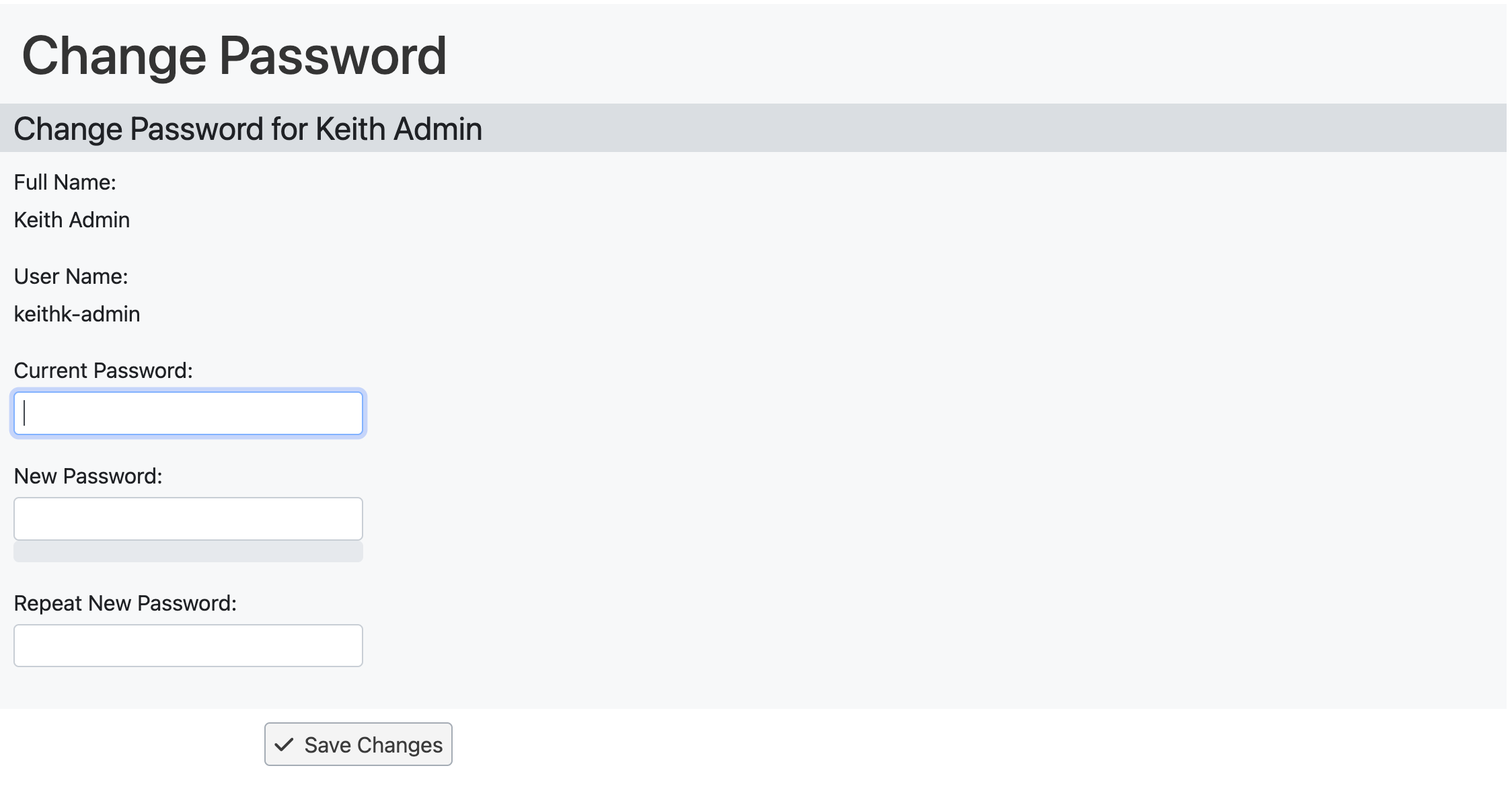
Task: Click the User Name label
Action: click(x=68, y=276)
